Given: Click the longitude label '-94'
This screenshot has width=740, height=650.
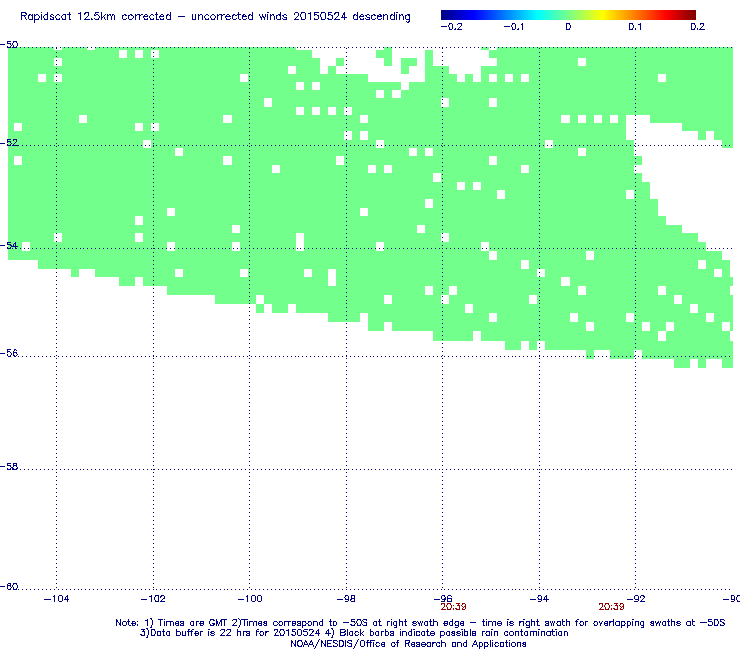Looking at the screenshot, I should (539, 599).
